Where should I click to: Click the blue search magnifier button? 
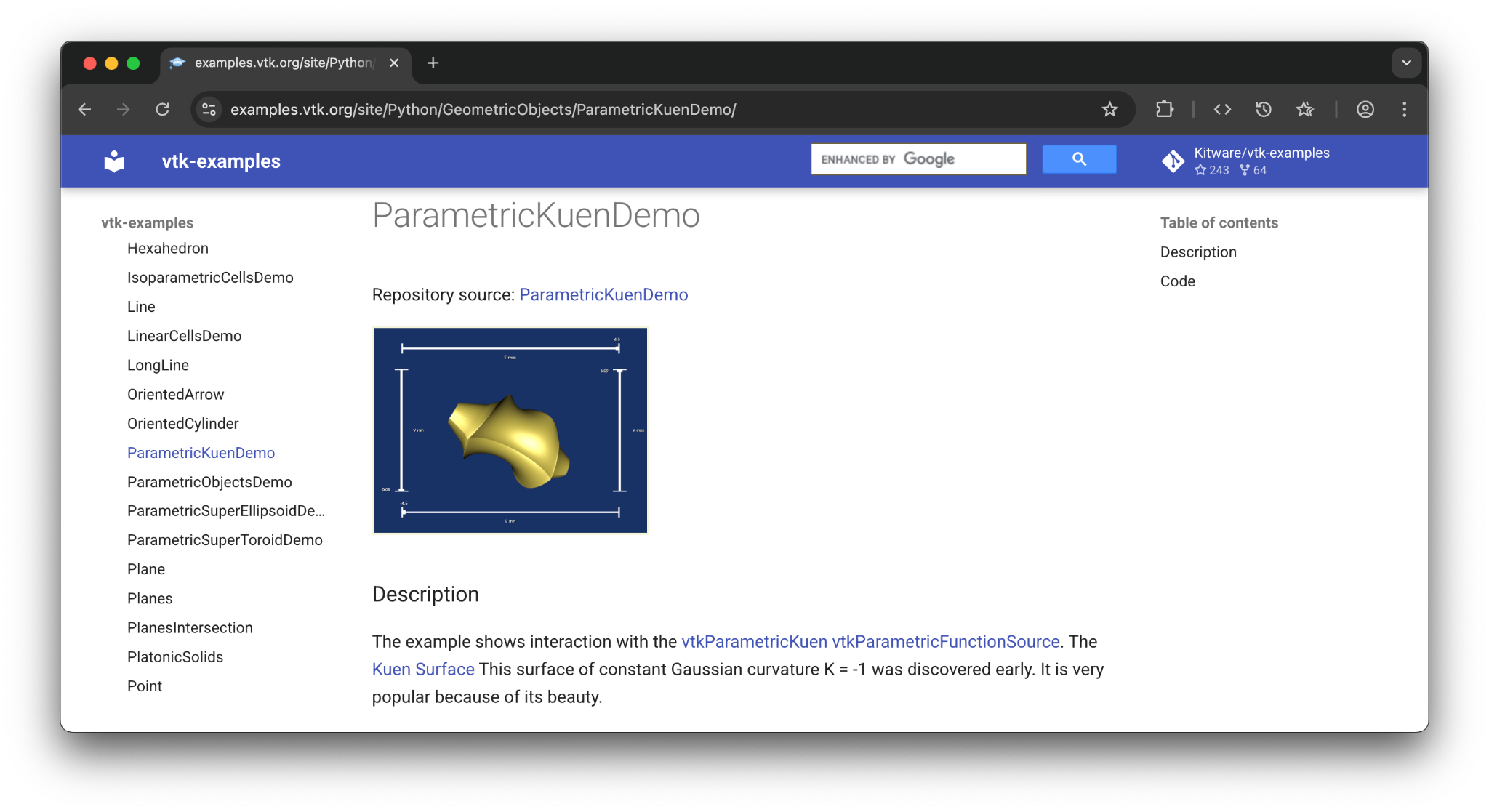click(x=1079, y=159)
